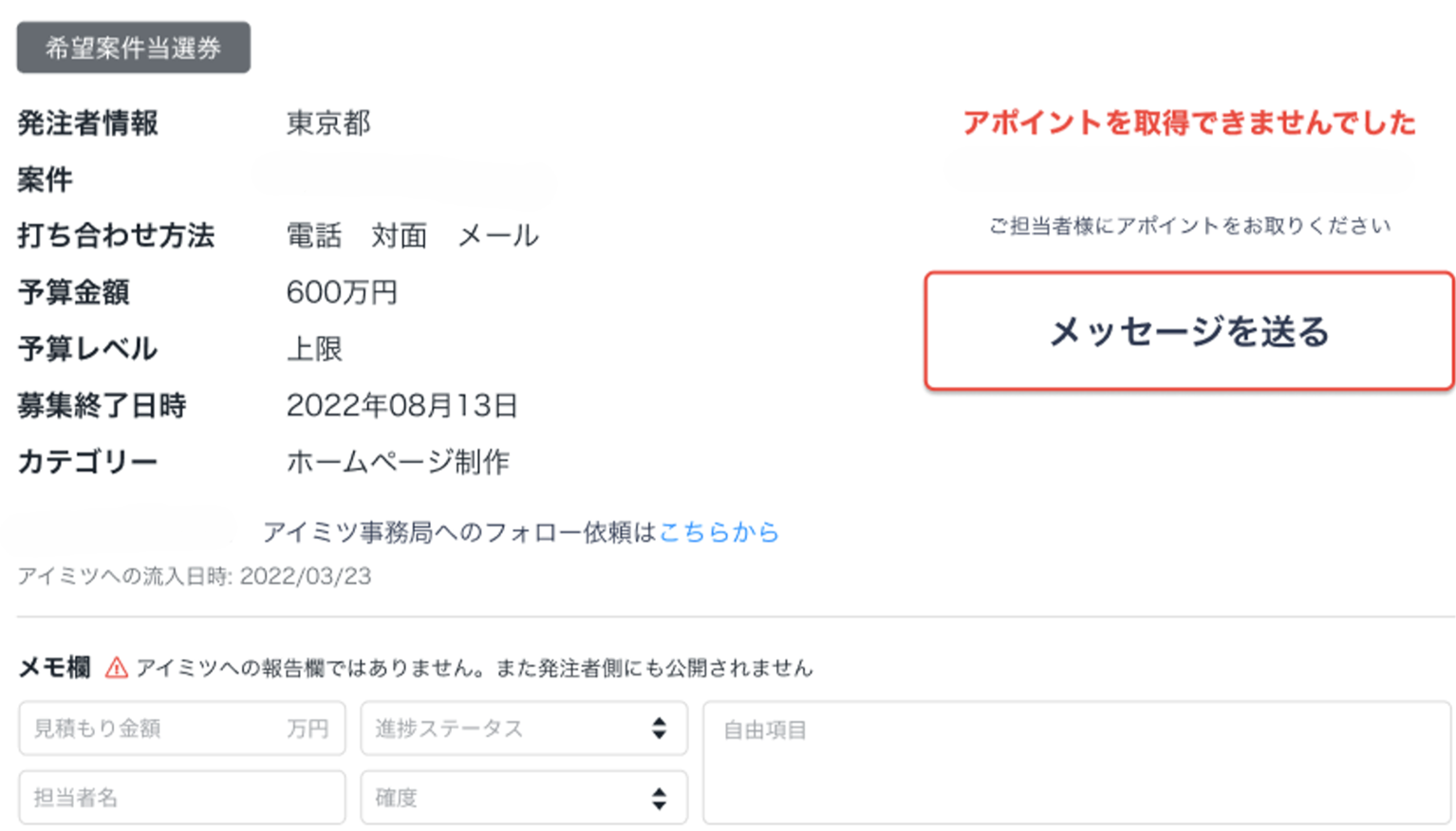Click the アポイントを取得できませんでした status text
1456x831 pixels.
click(1188, 122)
